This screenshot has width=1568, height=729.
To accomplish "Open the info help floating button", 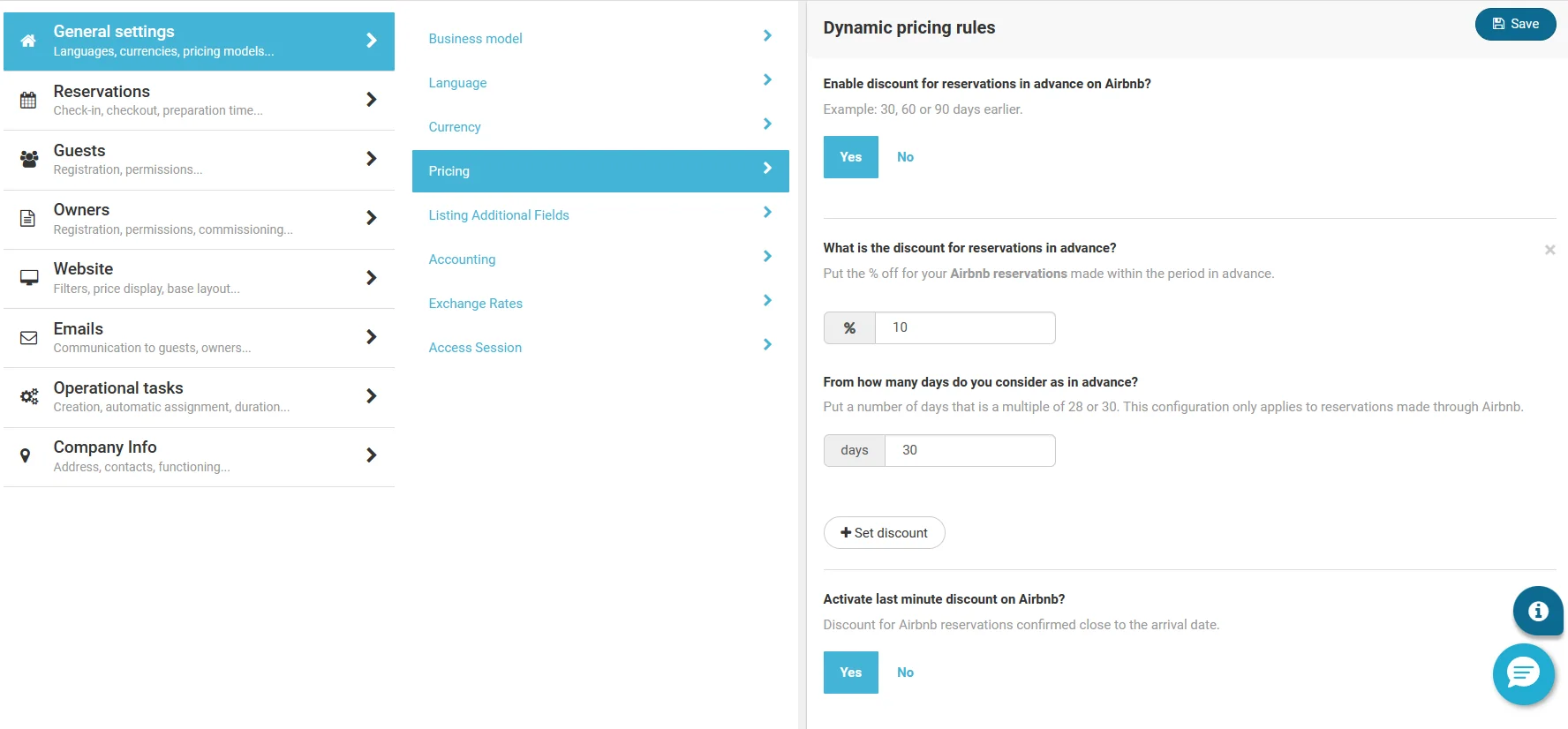I will pos(1537,611).
